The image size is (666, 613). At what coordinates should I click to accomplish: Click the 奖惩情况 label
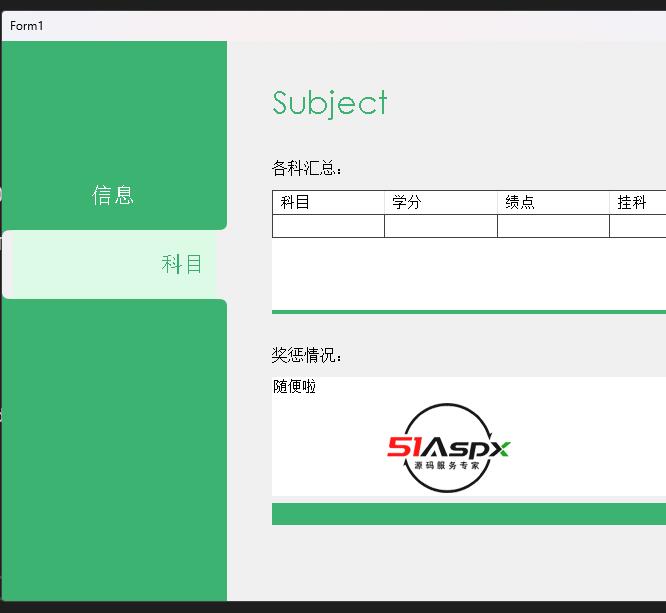[307, 355]
